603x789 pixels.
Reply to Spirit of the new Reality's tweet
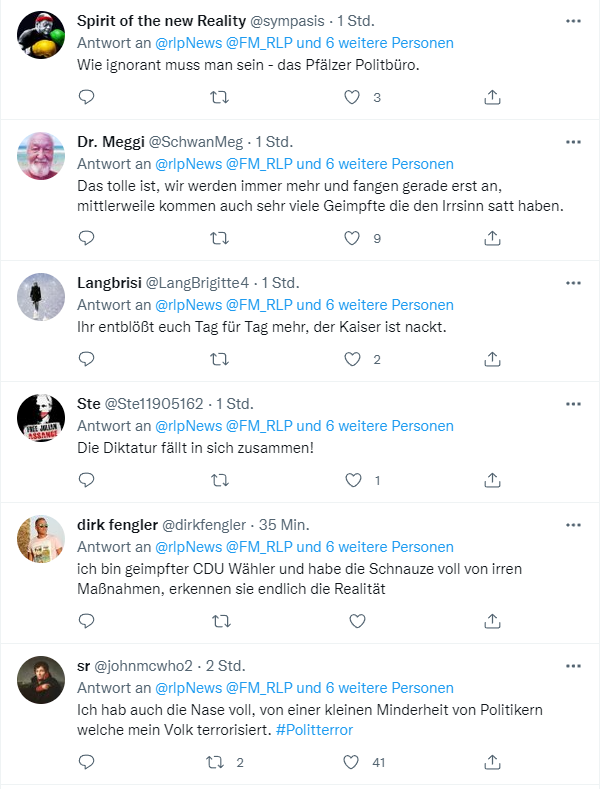86,97
